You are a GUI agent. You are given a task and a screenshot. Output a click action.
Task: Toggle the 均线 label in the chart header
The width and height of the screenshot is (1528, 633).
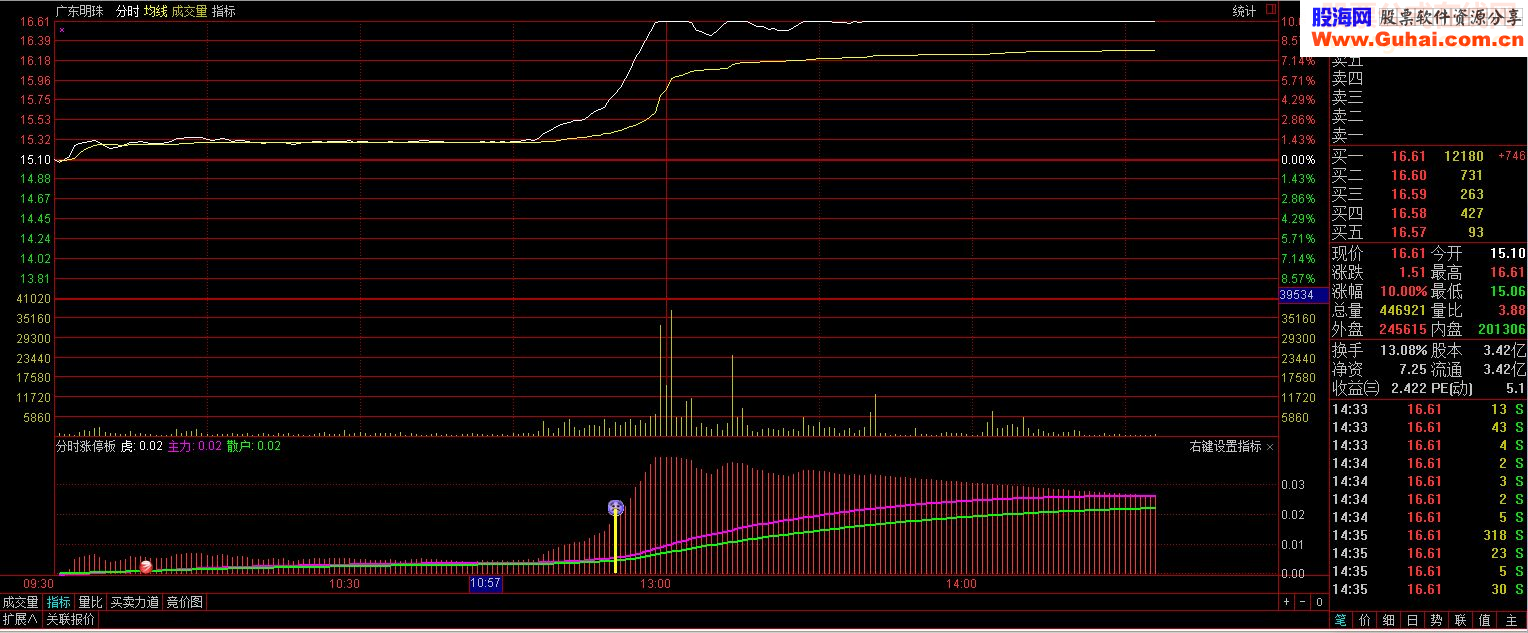pos(155,11)
